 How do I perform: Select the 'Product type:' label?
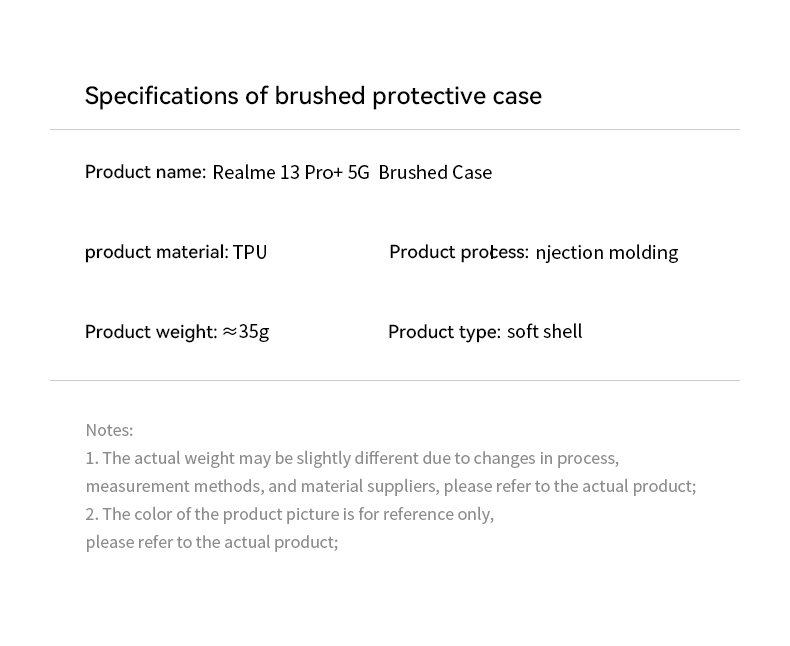[444, 333]
